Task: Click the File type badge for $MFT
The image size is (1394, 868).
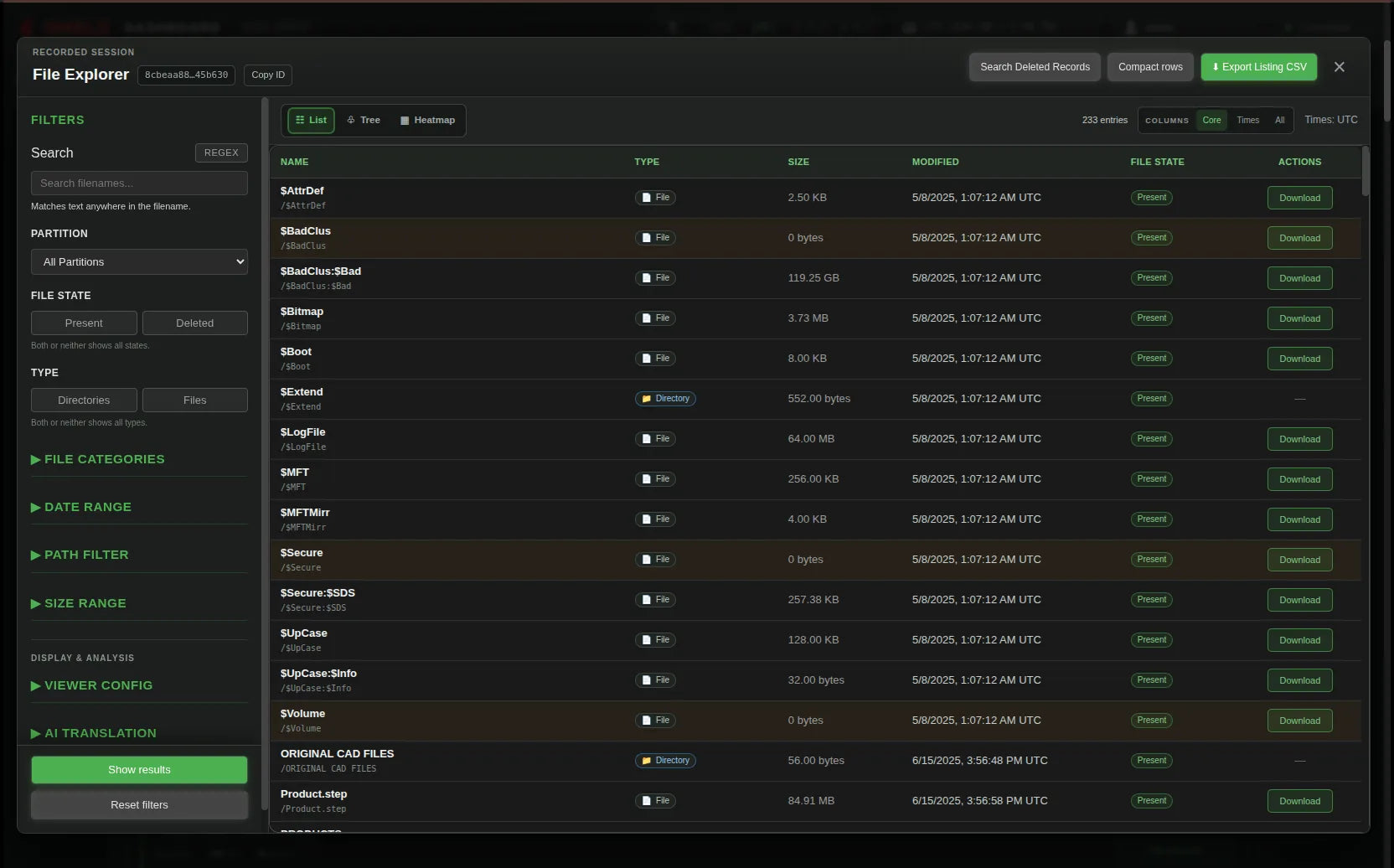Action: tap(655, 479)
